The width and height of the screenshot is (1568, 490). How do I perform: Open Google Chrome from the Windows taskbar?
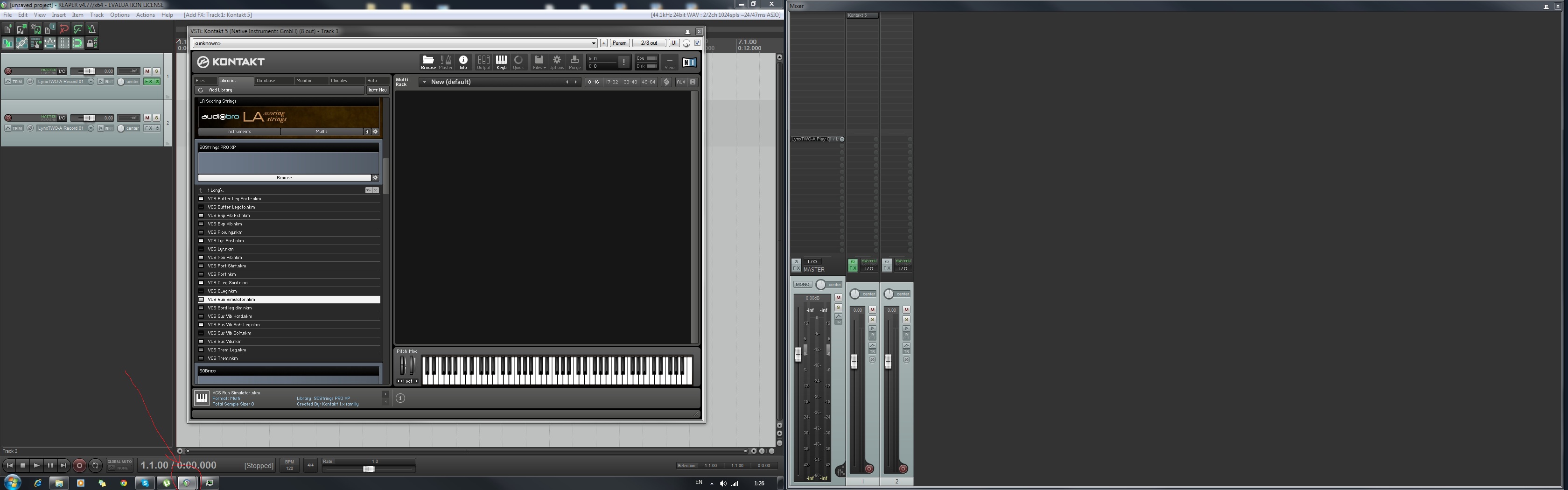pyautogui.click(x=124, y=483)
